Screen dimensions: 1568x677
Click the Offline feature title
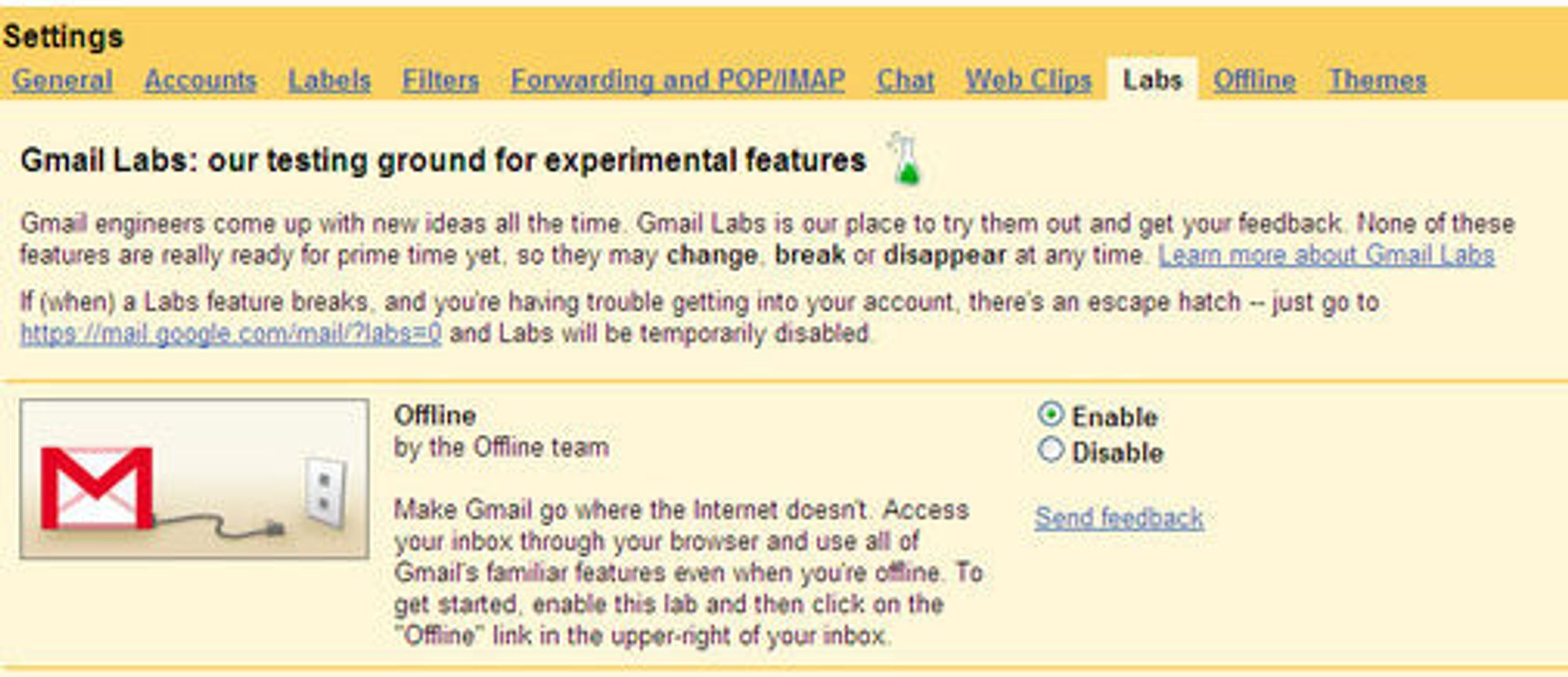click(435, 415)
